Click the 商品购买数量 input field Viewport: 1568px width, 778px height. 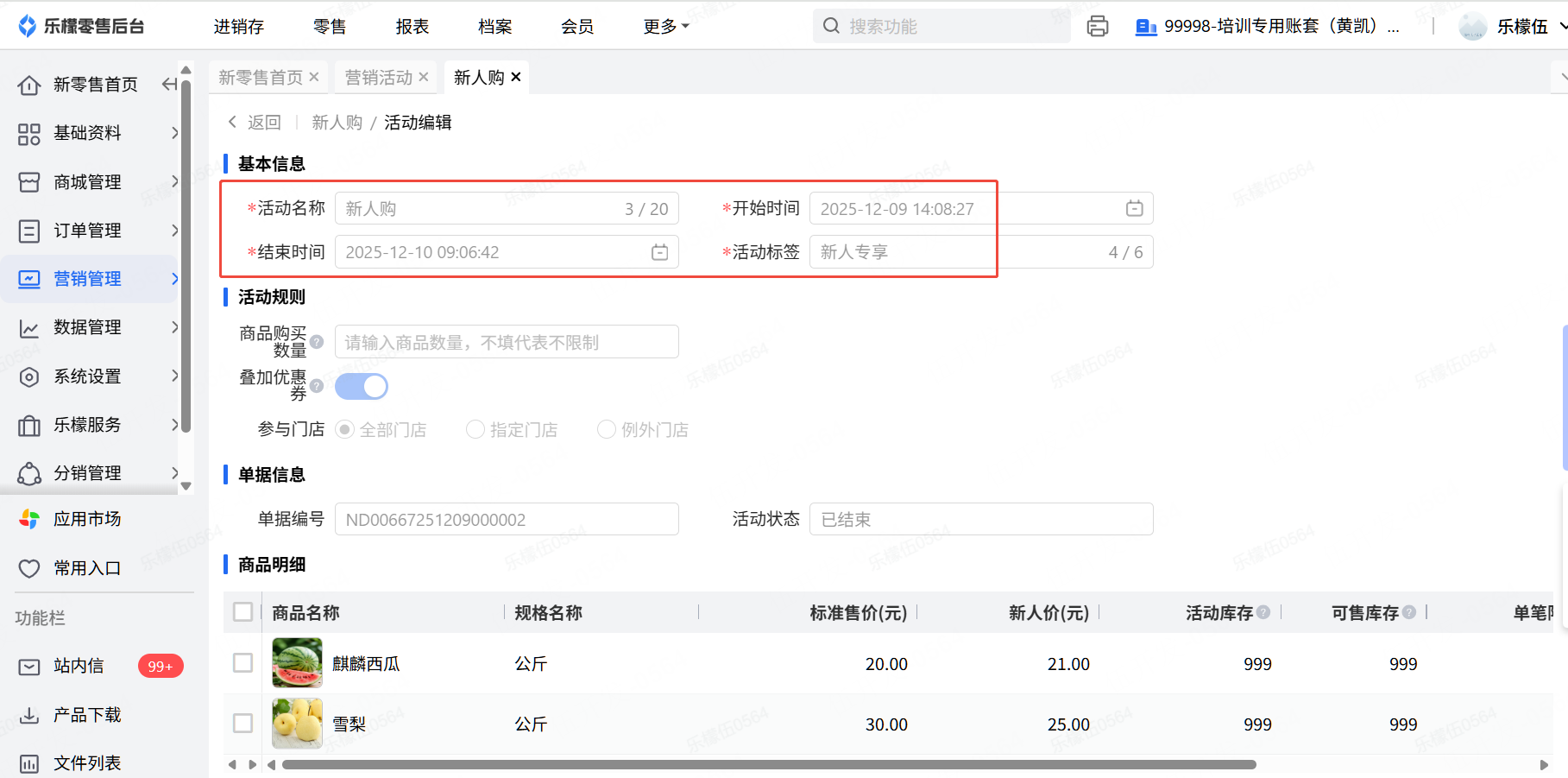pos(507,342)
